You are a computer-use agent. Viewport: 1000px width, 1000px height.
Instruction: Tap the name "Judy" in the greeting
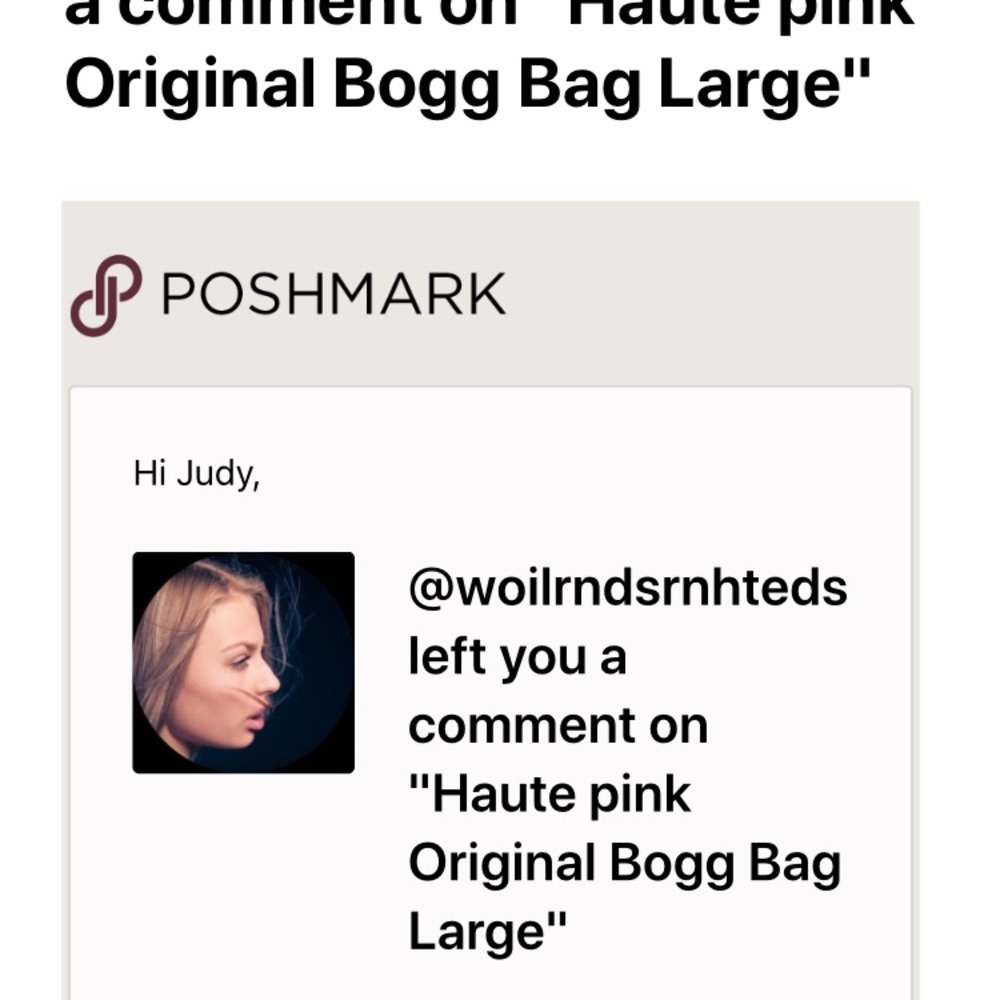tap(217, 474)
